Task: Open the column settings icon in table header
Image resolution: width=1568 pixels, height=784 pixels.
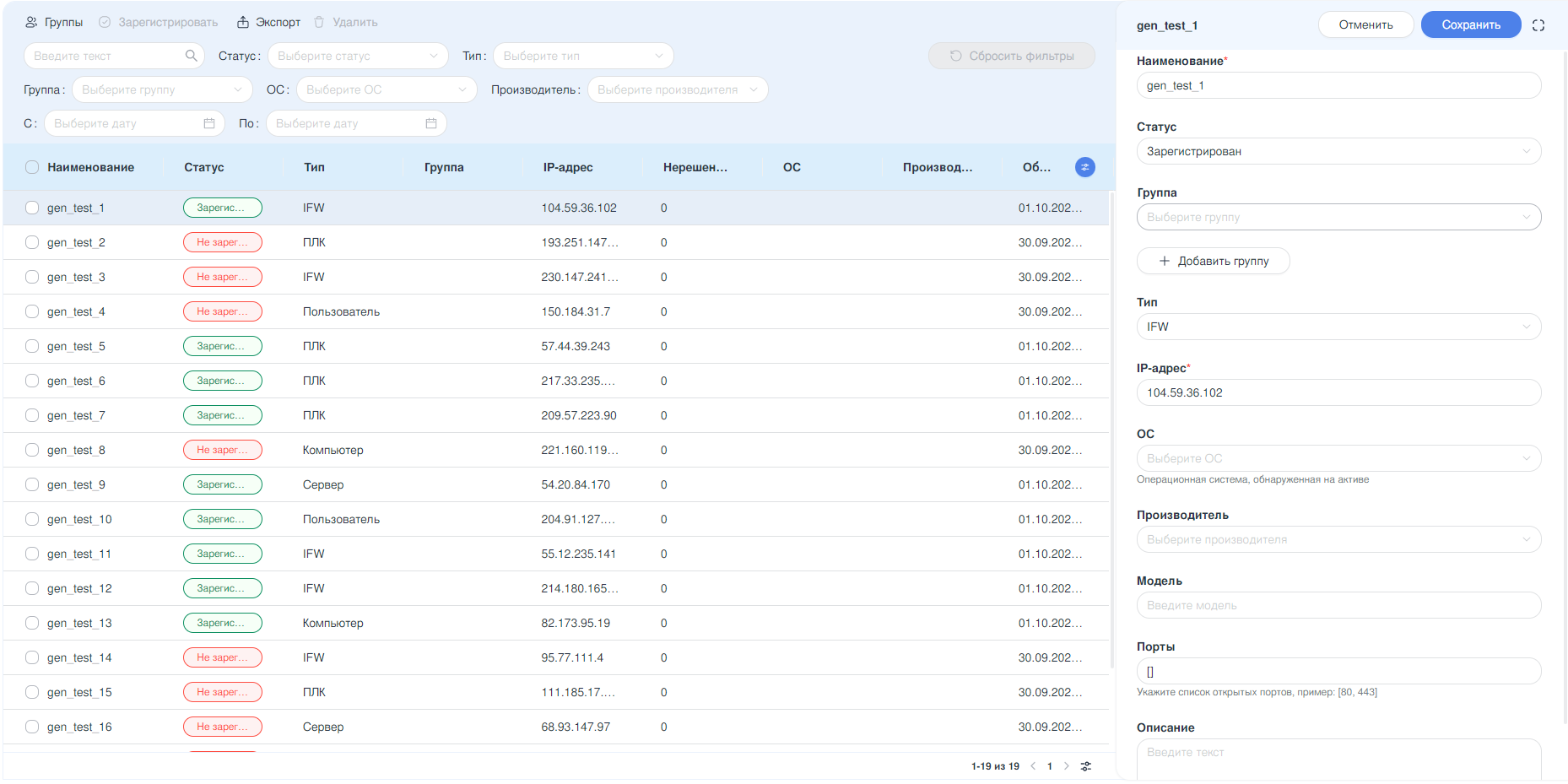Action: tap(1085, 167)
